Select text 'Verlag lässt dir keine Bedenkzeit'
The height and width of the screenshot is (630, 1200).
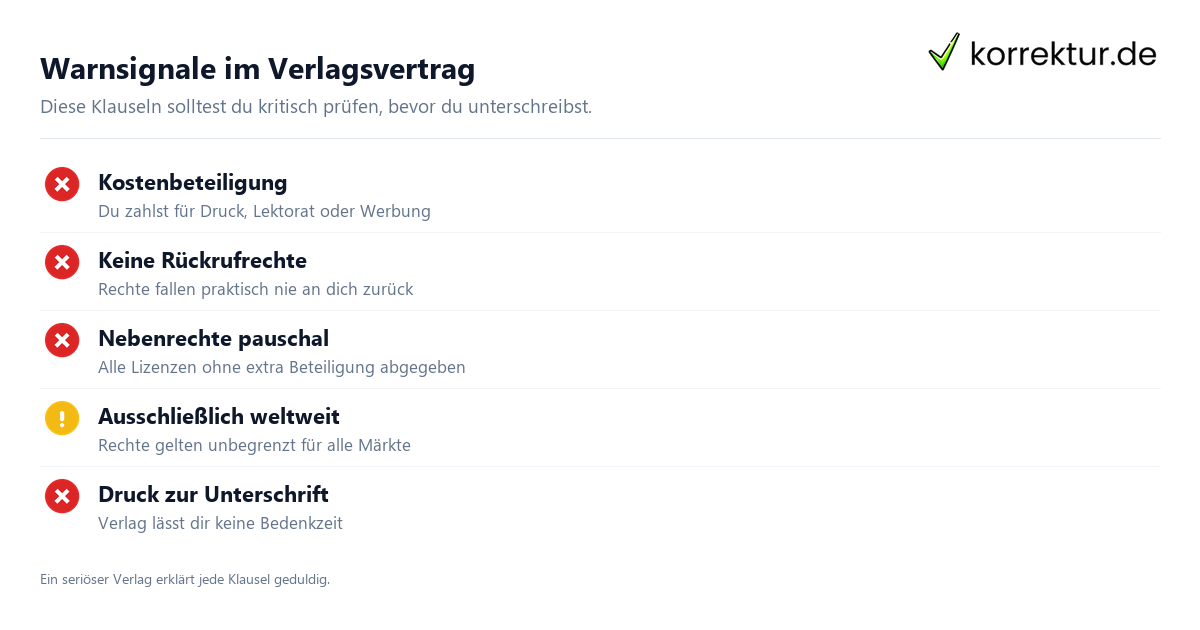(x=220, y=524)
